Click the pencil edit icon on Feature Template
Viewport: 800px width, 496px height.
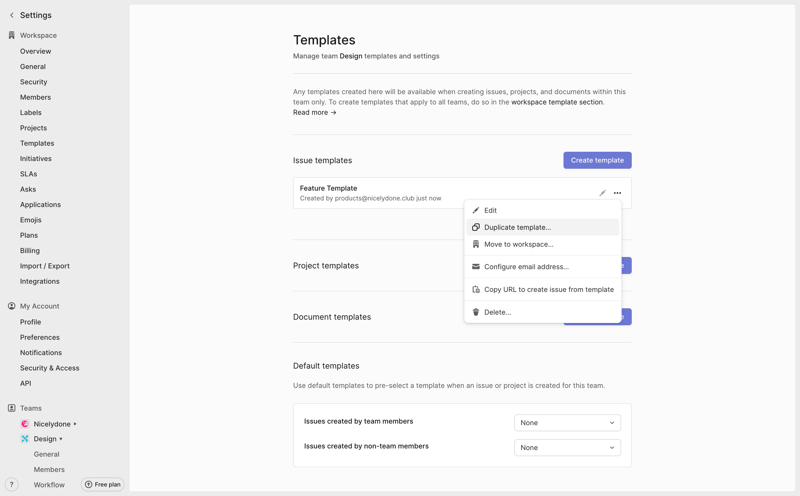603,193
